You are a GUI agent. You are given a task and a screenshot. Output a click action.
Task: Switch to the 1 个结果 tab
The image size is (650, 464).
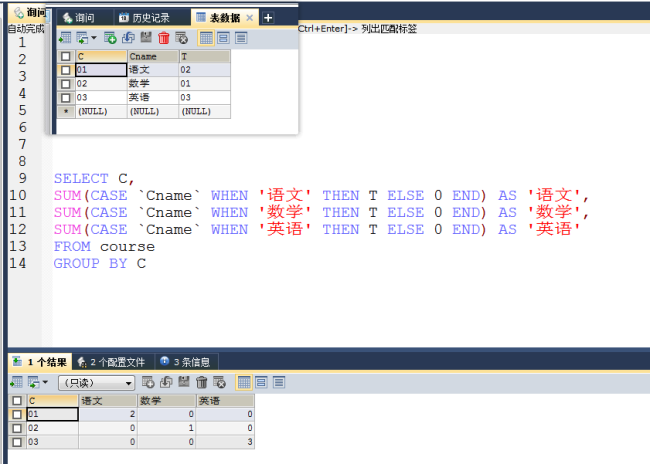[40, 362]
